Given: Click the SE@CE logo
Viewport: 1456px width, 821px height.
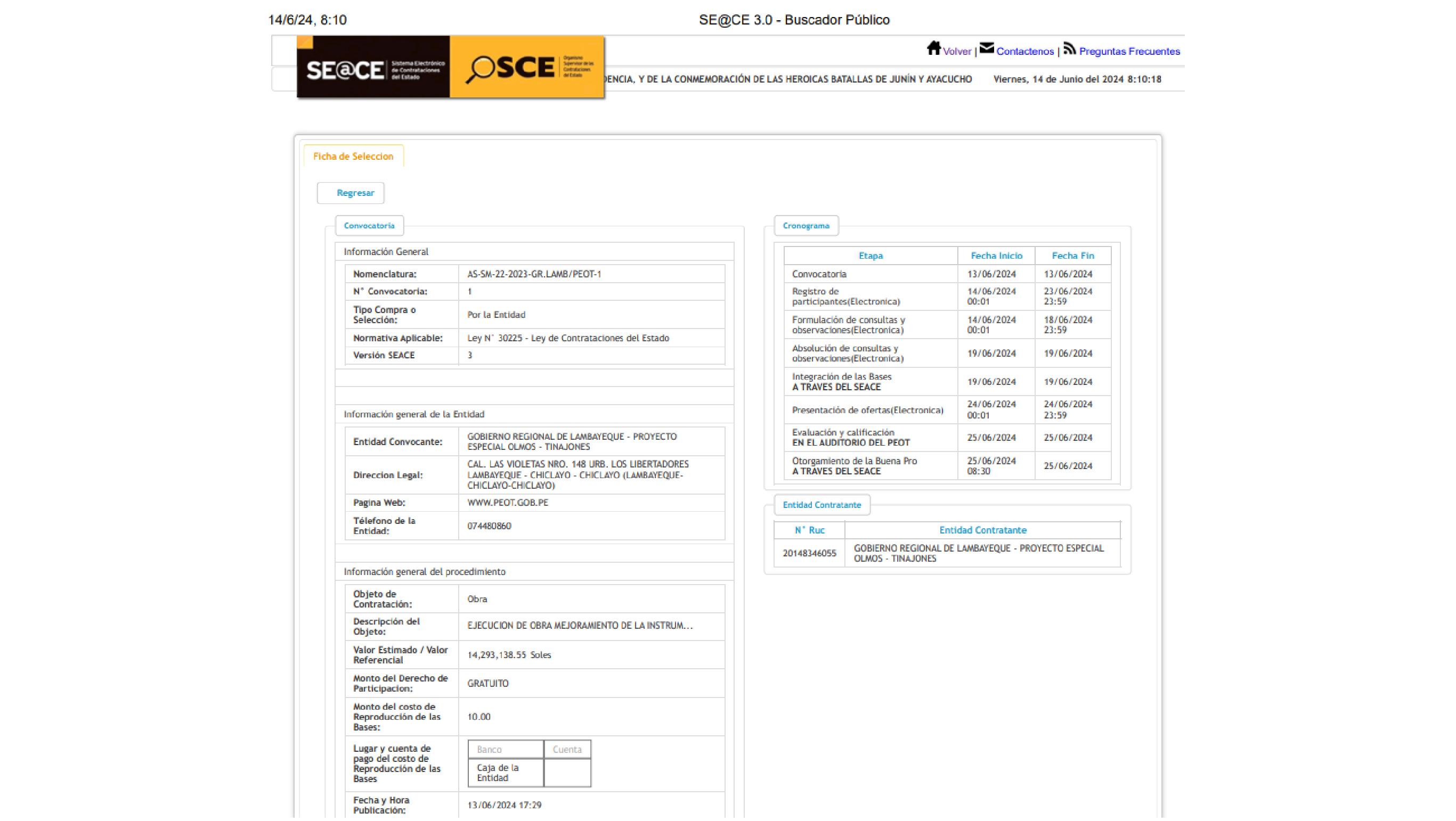Looking at the screenshot, I should [x=373, y=67].
